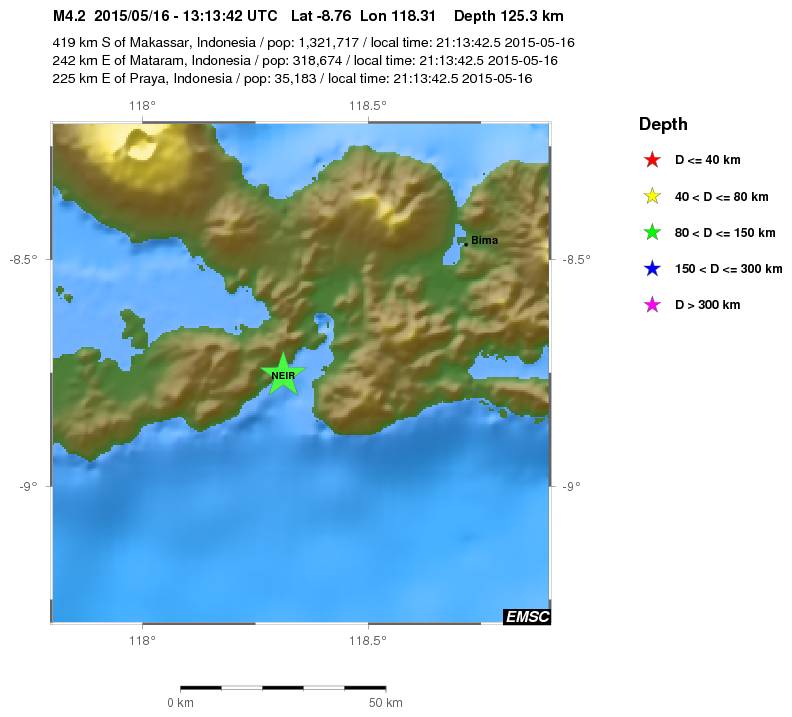Click the '80 < D <= 150 km' label
This screenshot has height=717, width=792.
pyautogui.click(x=725, y=233)
